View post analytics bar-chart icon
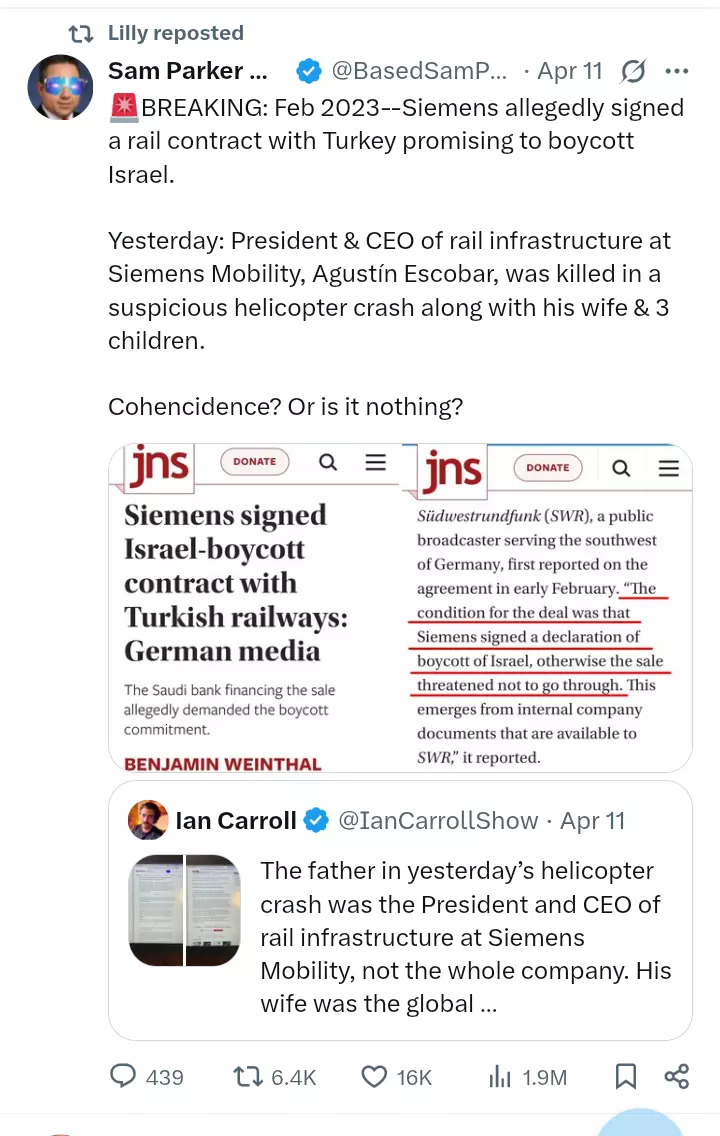This screenshot has width=720, height=1136. (x=500, y=1076)
